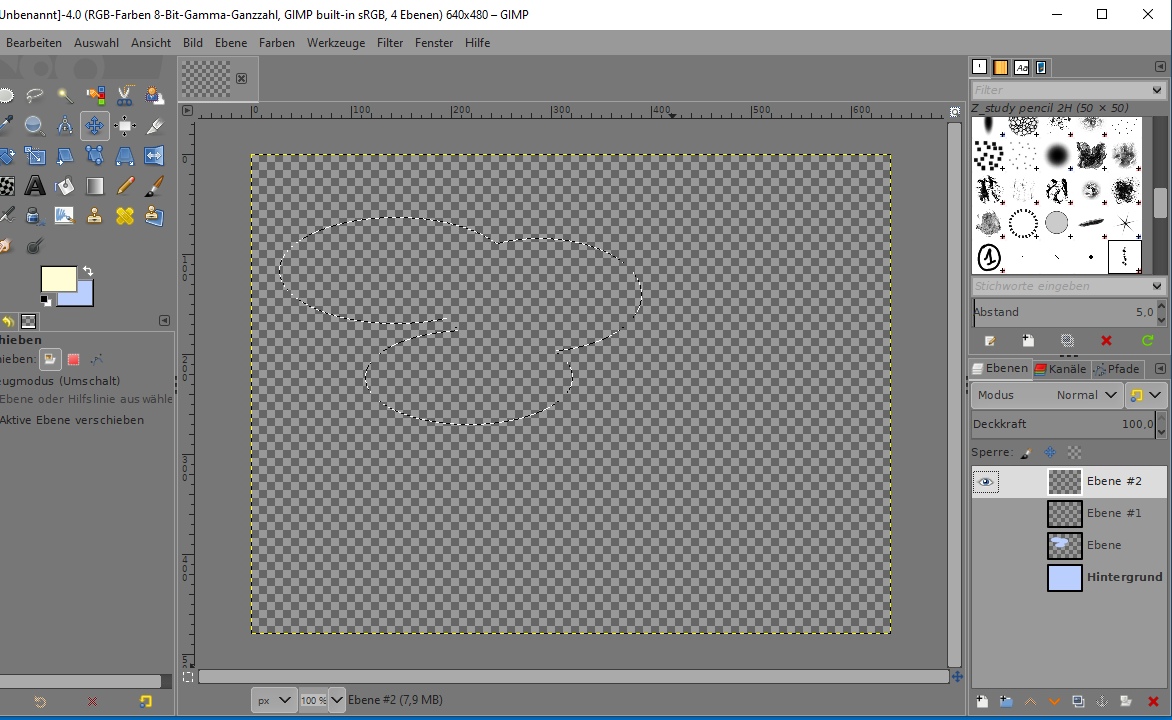Open the layer mode group dropdown

click(1145, 395)
